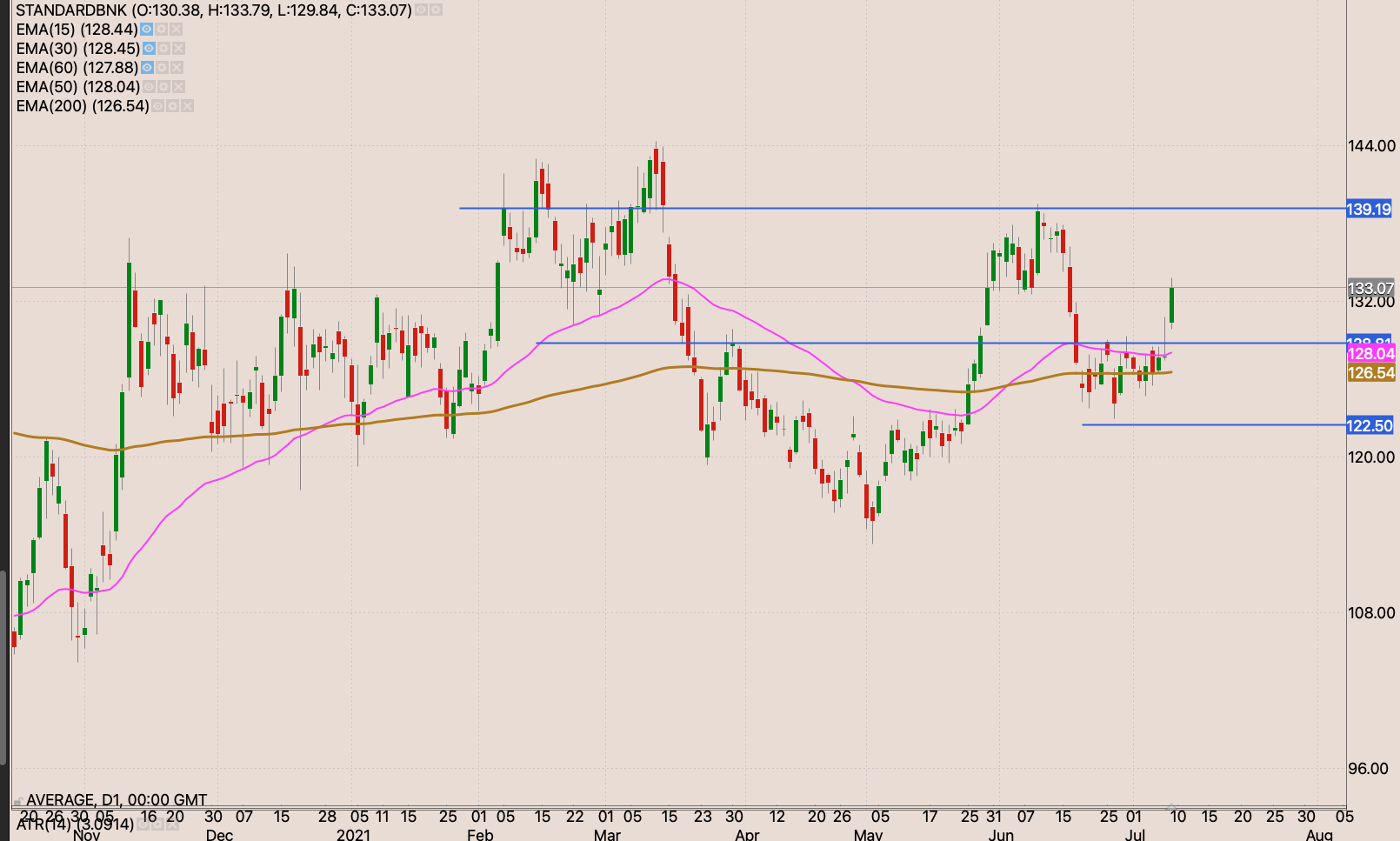Open settings gear for EMA(15) indicator
Image resolution: width=1400 pixels, height=841 pixels.
pos(163,30)
